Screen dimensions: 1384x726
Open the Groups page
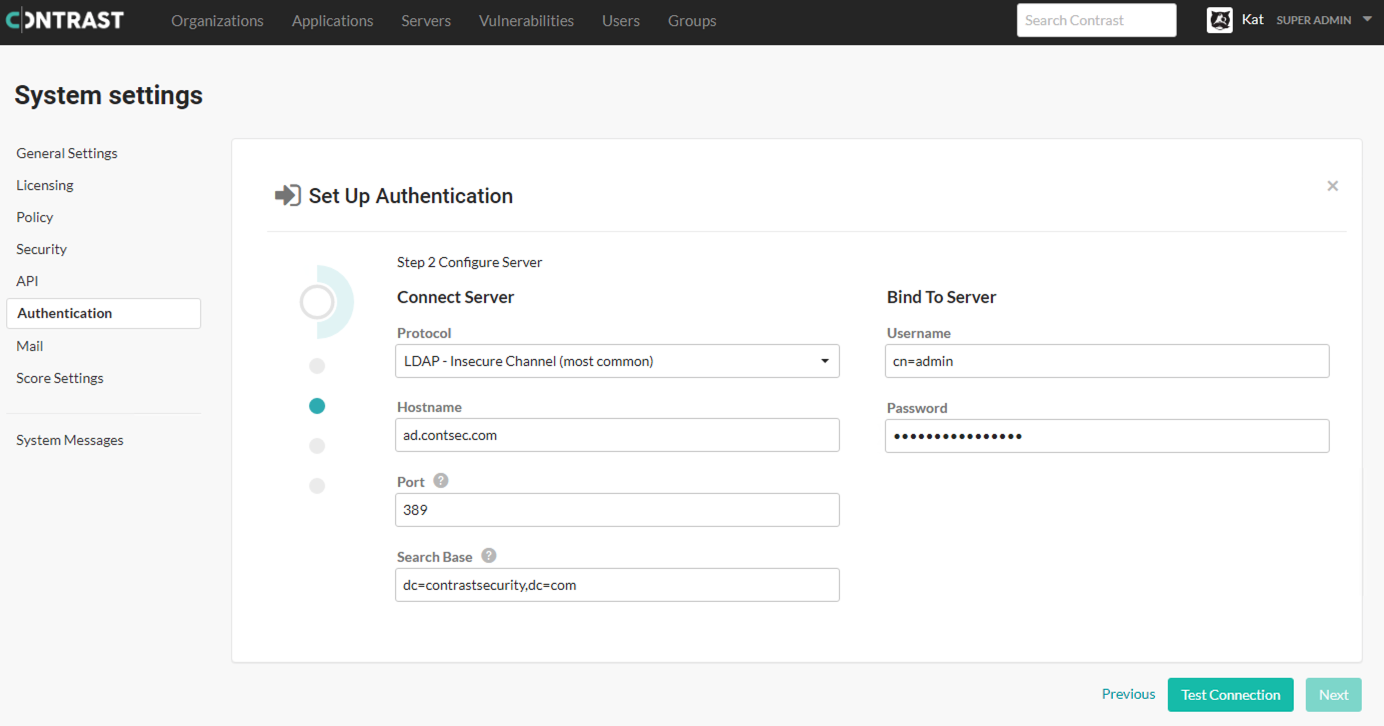coord(692,20)
